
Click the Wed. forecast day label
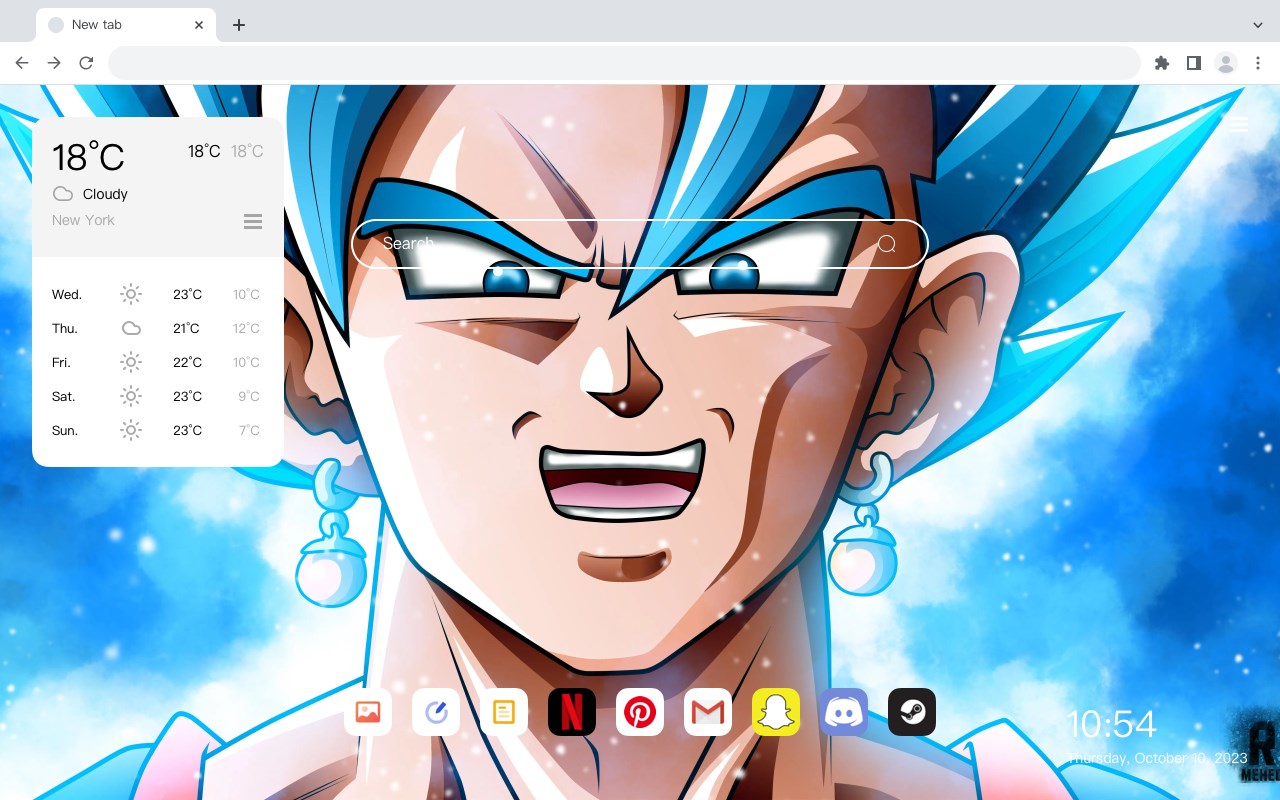coord(67,295)
